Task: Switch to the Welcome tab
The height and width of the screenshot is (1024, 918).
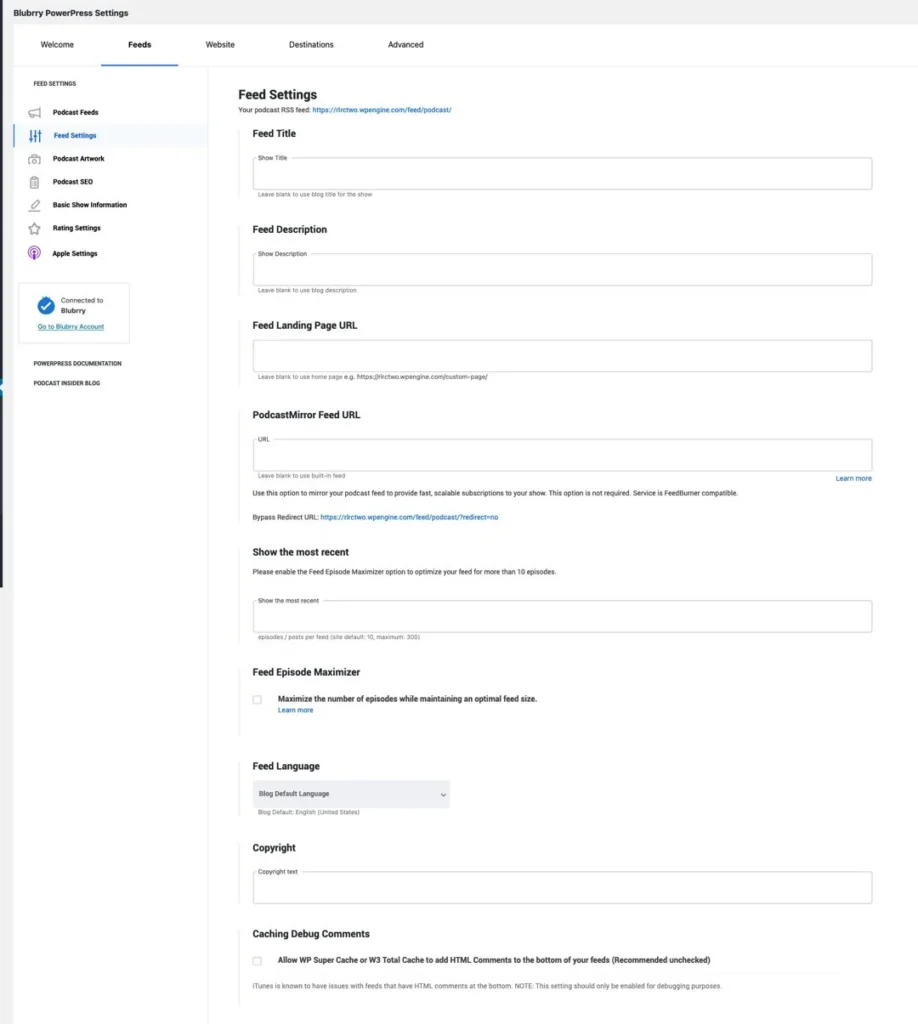Action: tap(57, 44)
